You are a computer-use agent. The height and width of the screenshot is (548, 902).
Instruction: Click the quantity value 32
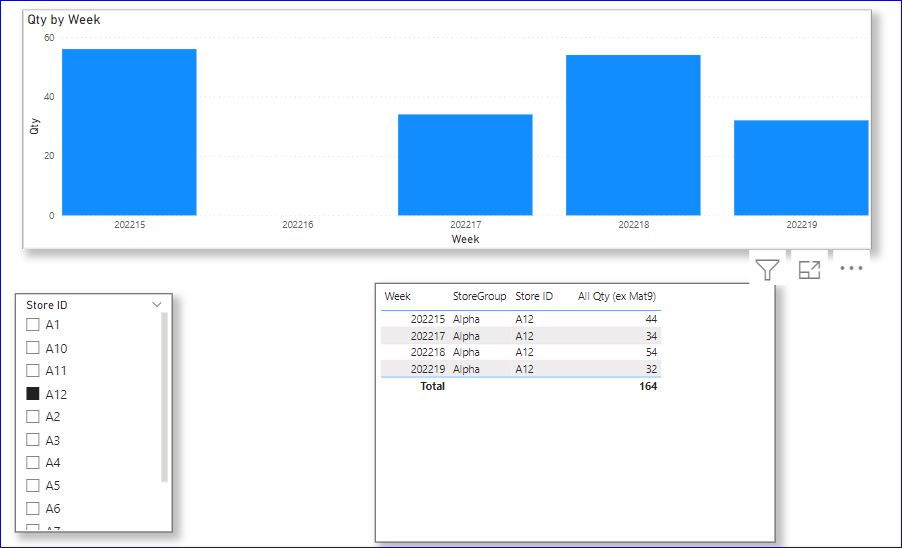click(x=651, y=369)
